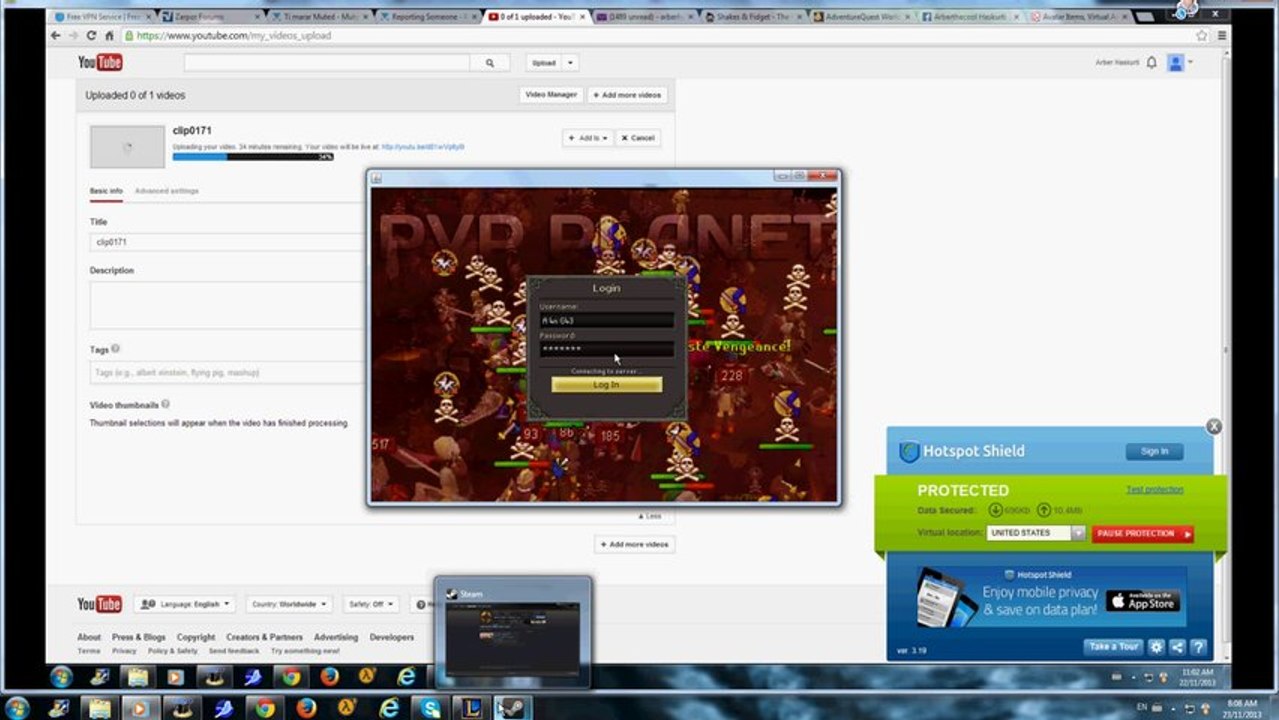
Task: Collapse the upload details with Less
Action: 650,516
